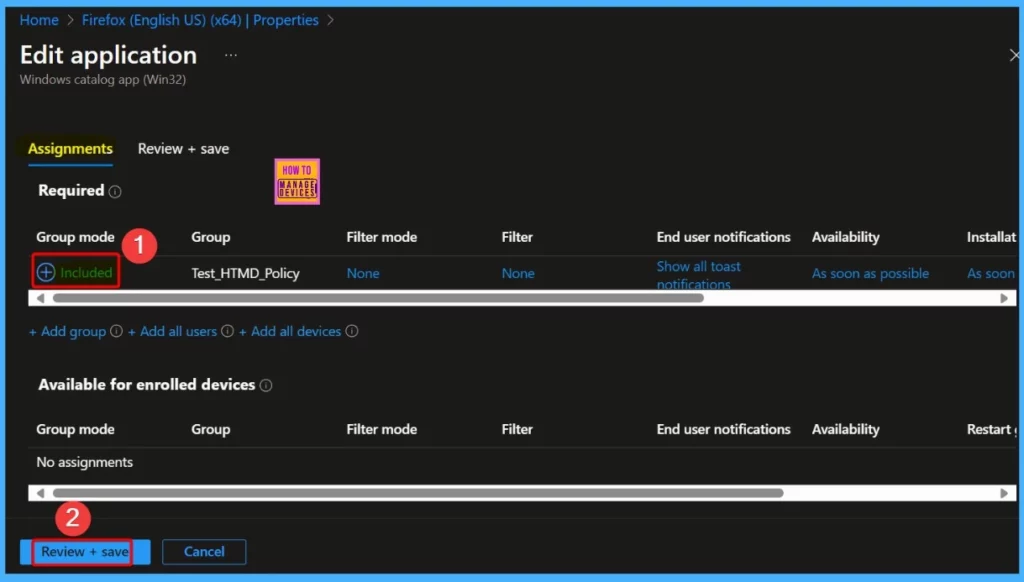Click the Windows catalog app (Win32) subtitle
1024x582 pixels.
103,80
